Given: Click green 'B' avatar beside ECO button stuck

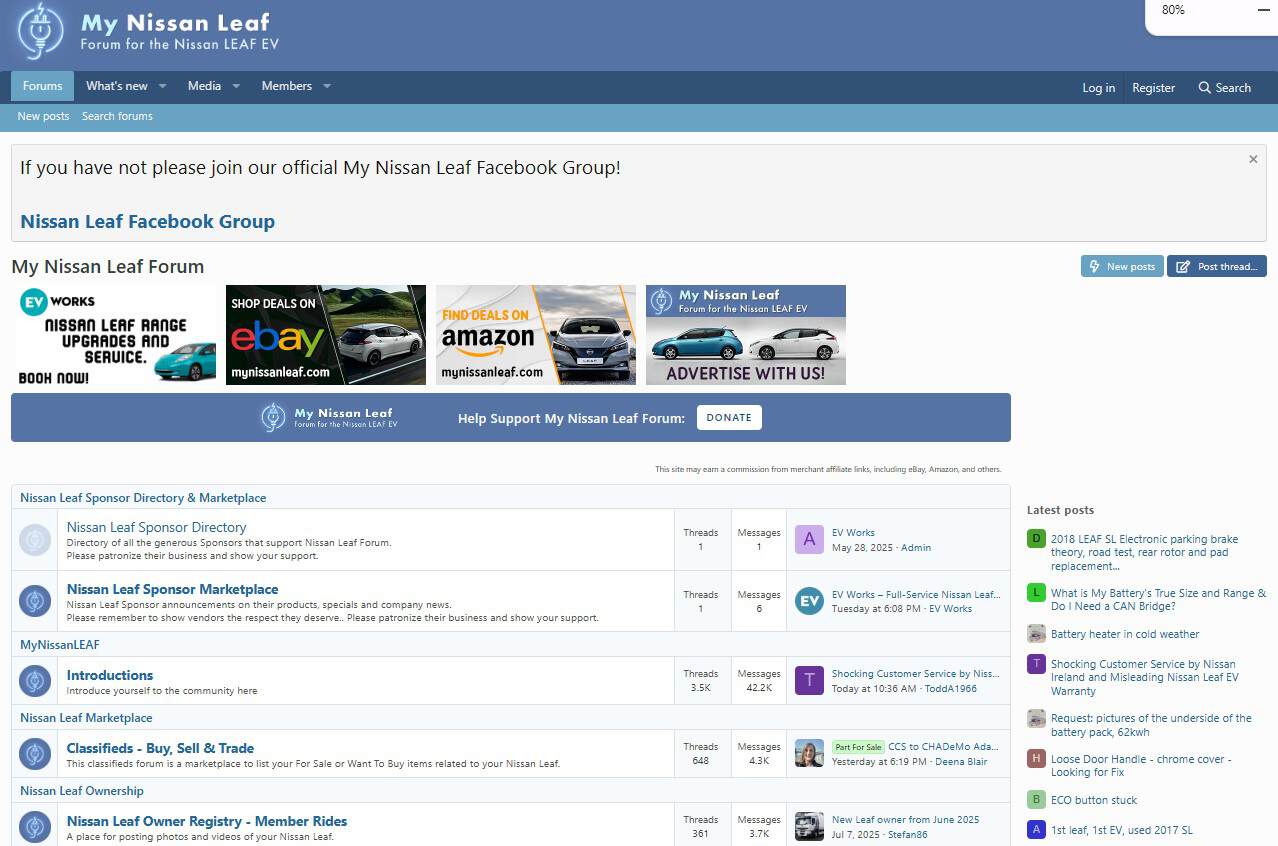Looking at the screenshot, I should (1036, 800).
